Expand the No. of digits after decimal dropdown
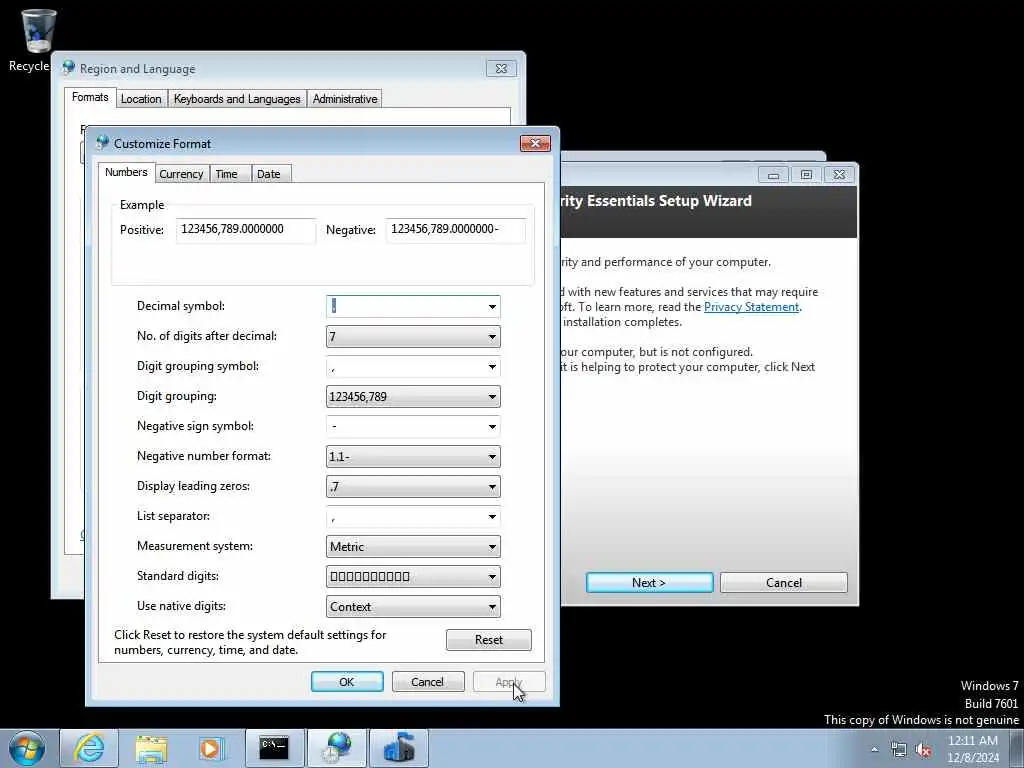1024x768 pixels. (492, 336)
